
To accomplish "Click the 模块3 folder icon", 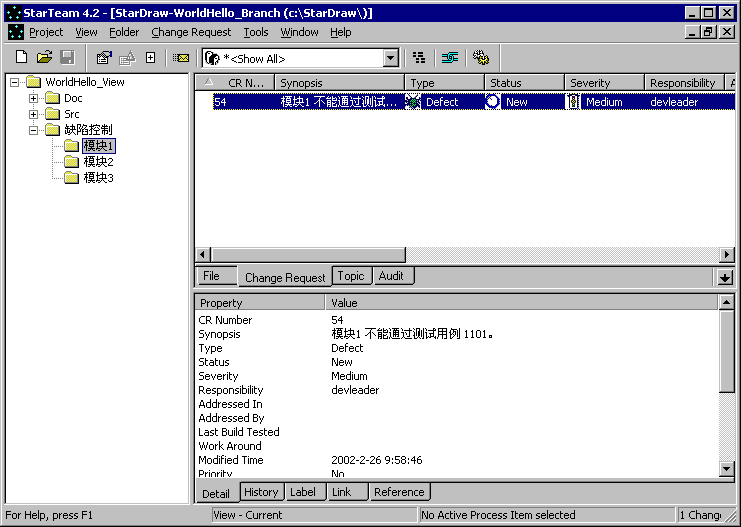I will tap(71, 178).
